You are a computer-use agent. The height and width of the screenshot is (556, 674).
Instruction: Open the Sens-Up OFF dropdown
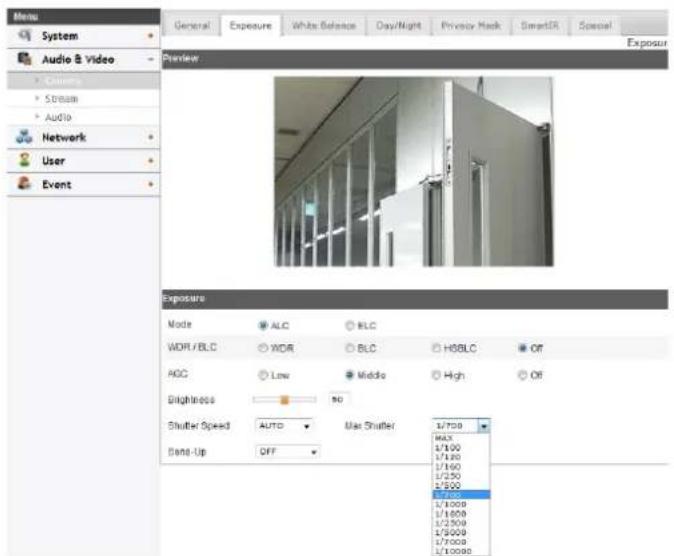[x=287, y=452]
